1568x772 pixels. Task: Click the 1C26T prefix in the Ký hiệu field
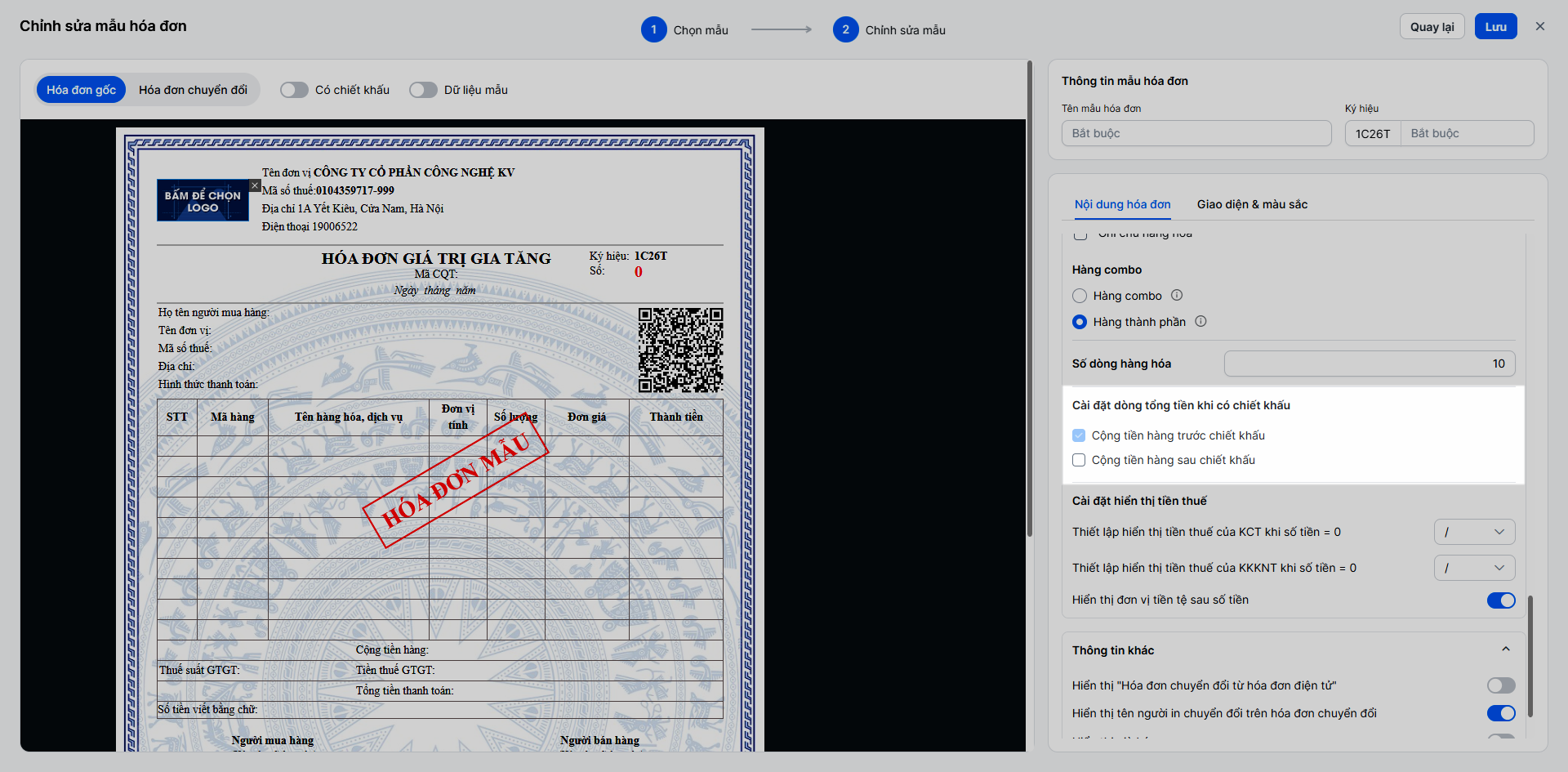pos(1373,133)
